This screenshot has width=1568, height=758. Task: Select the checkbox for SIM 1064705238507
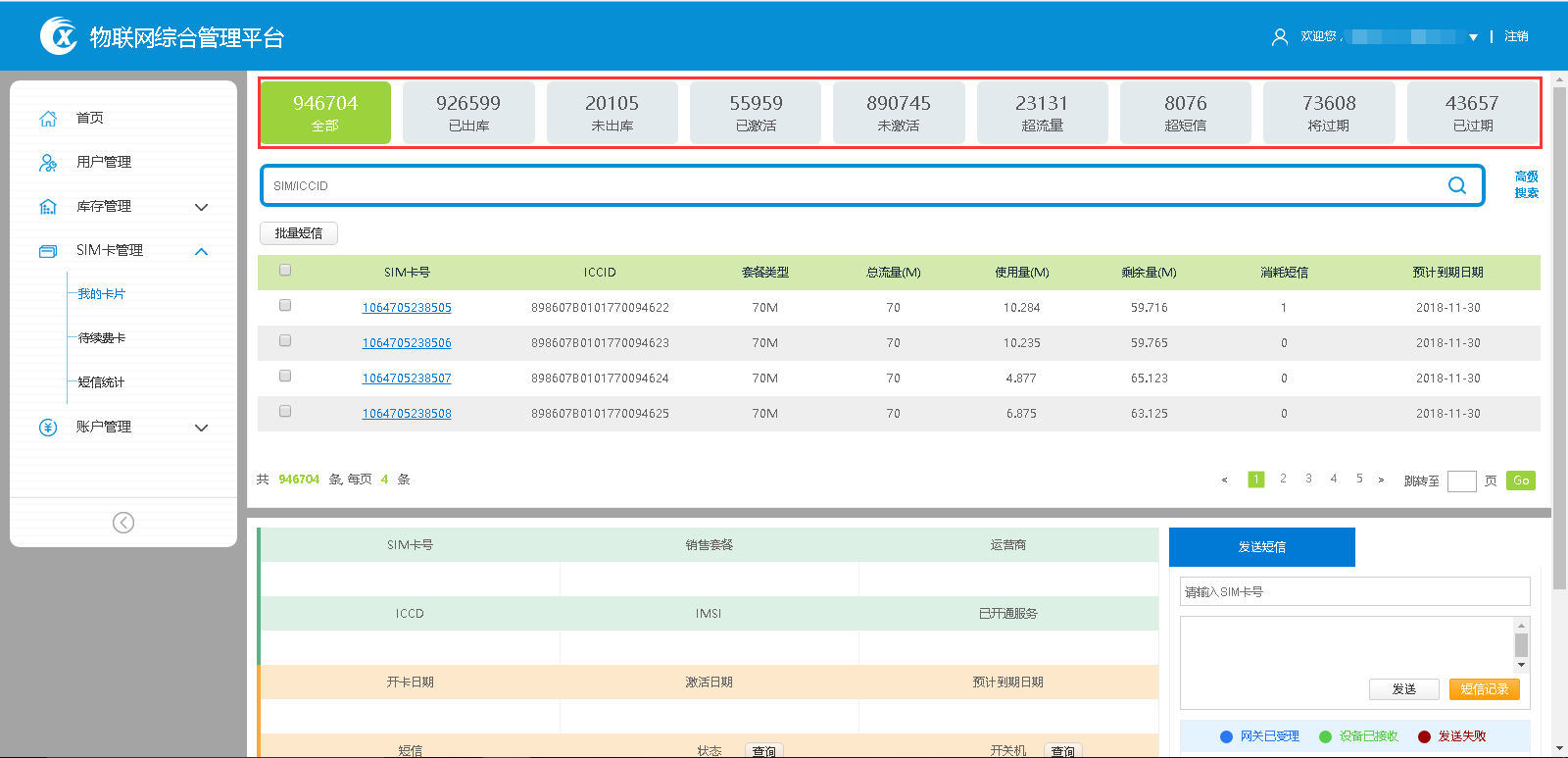[285, 377]
